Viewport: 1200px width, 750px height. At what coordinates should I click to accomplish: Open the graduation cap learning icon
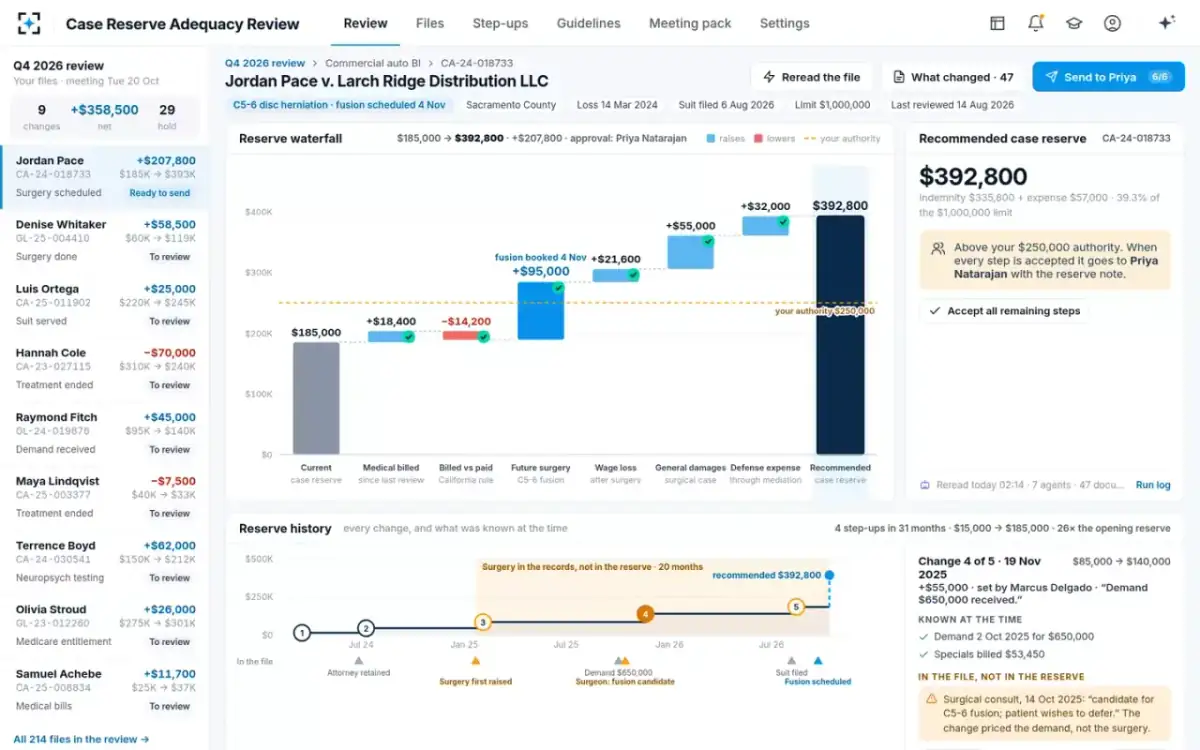tap(1073, 23)
